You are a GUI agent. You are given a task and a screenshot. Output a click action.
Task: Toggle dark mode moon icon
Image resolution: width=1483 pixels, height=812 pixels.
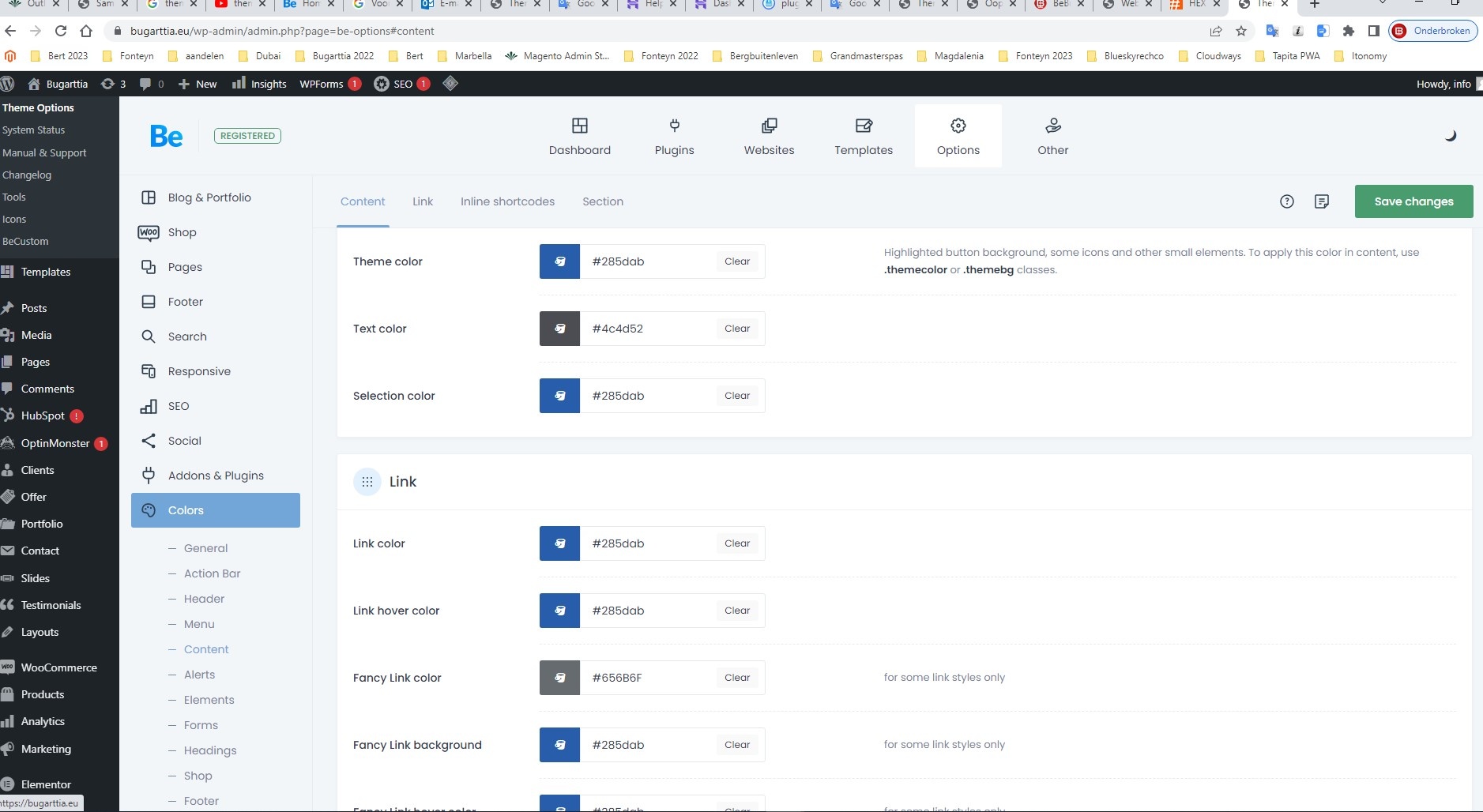(1451, 136)
